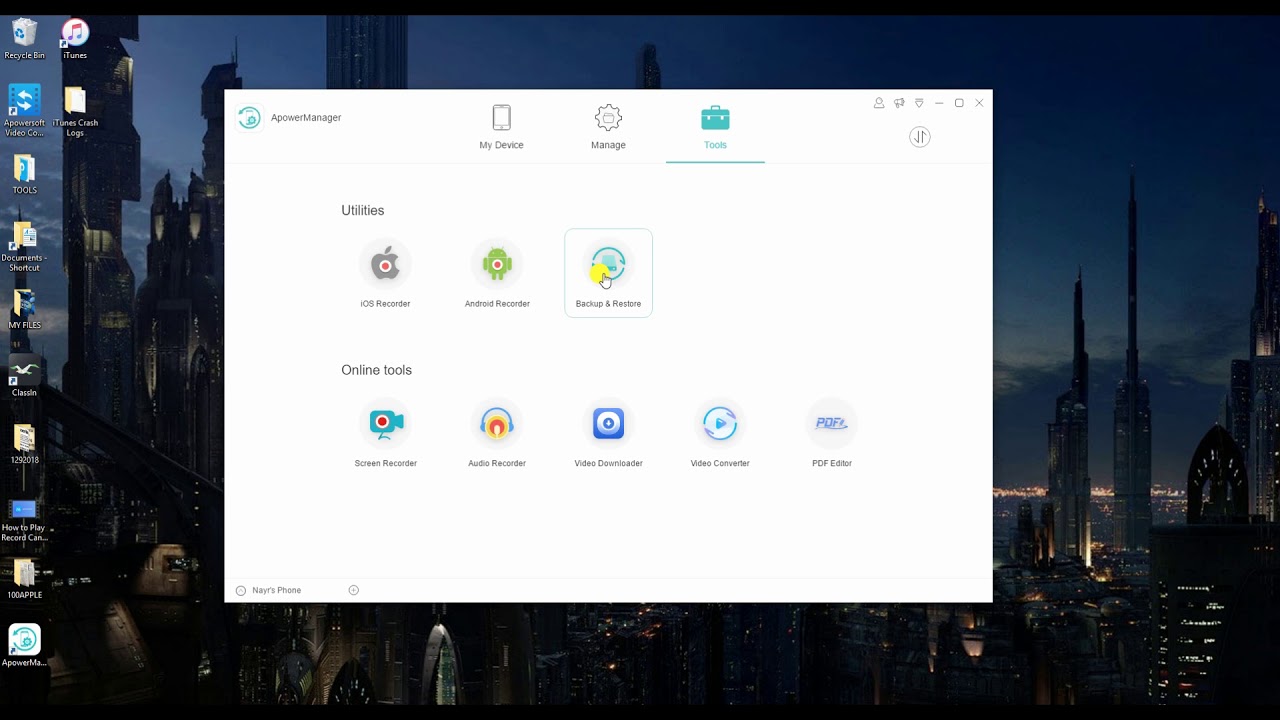This screenshot has width=1280, height=720.
Task: Select the 100APPLE desktop folder
Action: [24, 580]
